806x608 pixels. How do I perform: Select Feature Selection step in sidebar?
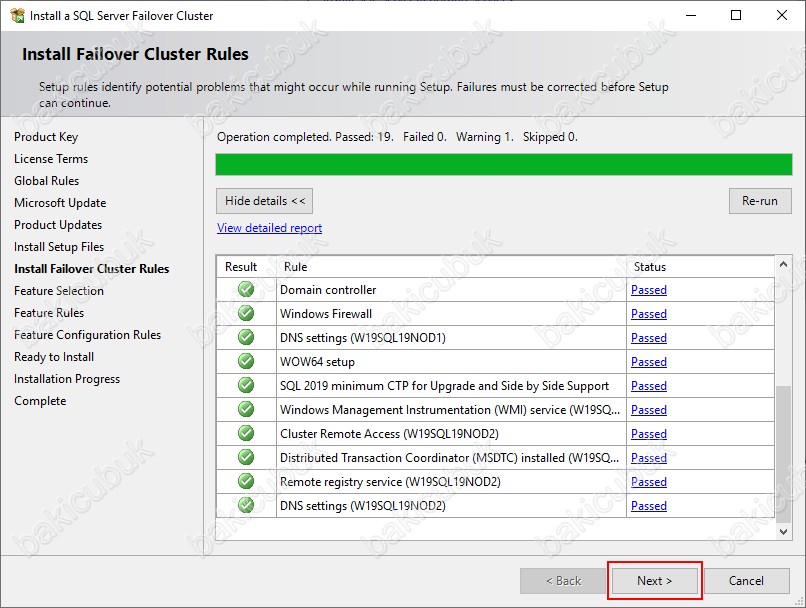(x=59, y=291)
